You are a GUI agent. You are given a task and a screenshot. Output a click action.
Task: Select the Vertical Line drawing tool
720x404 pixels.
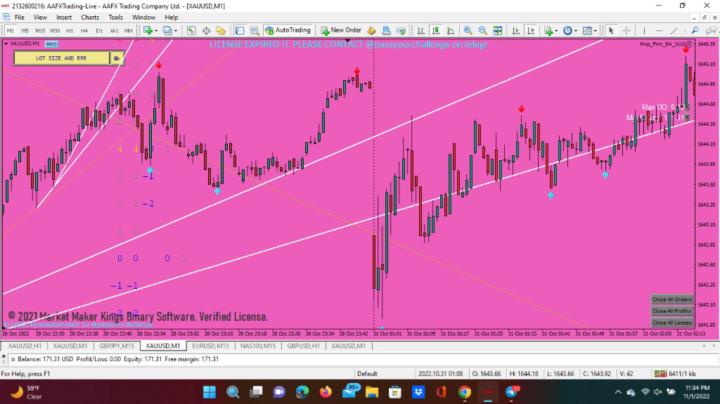point(644,31)
